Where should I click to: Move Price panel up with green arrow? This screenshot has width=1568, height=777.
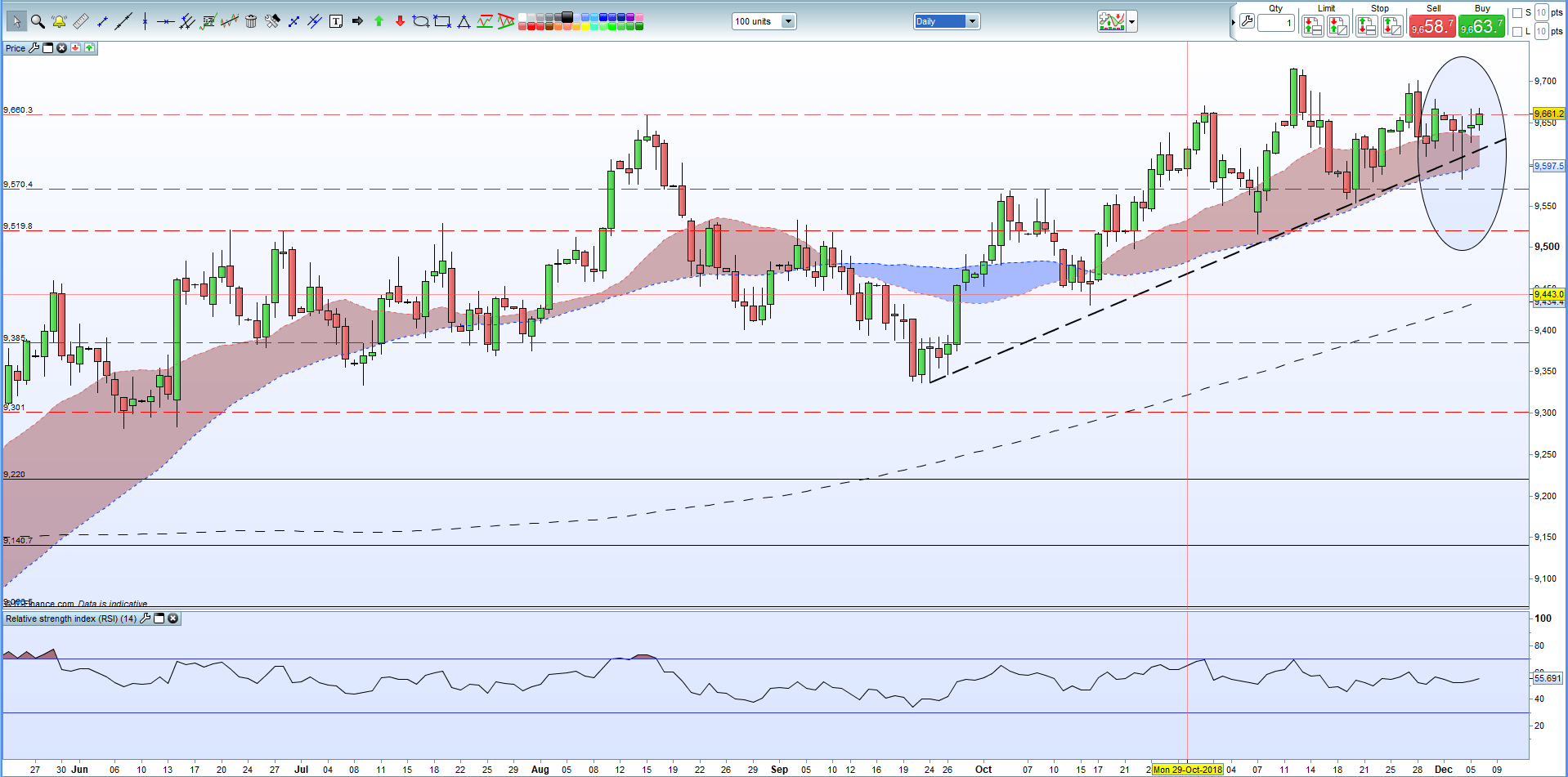[x=89, y=48]
